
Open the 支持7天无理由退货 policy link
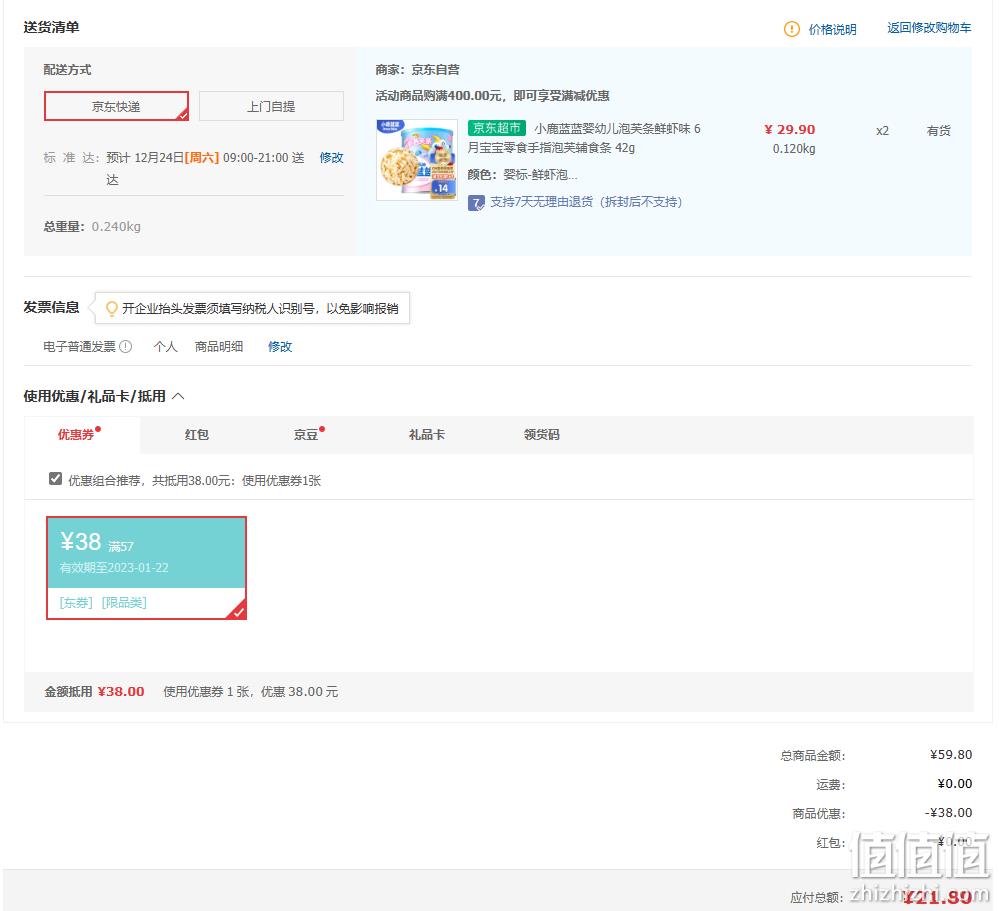click(586, 202)
